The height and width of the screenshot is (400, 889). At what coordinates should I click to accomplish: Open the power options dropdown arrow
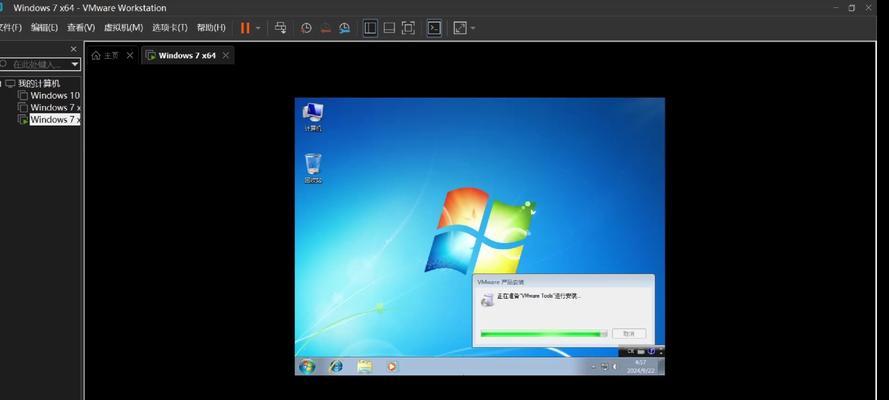[259, 28]
